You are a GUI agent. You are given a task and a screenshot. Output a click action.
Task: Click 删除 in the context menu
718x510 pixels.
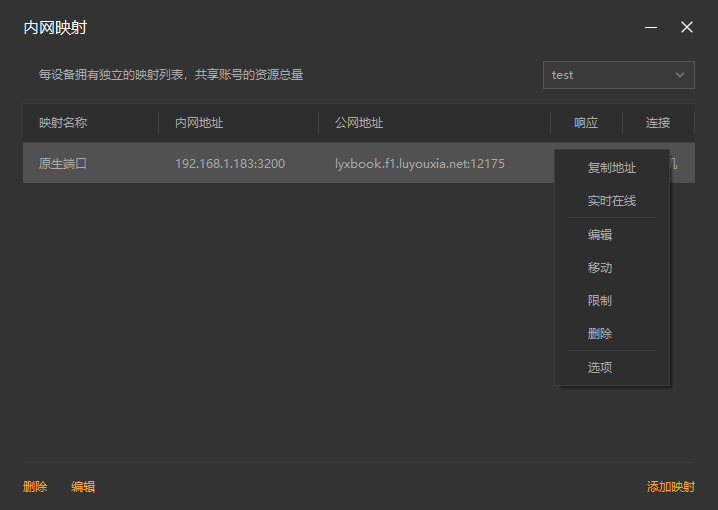[600, 334]
